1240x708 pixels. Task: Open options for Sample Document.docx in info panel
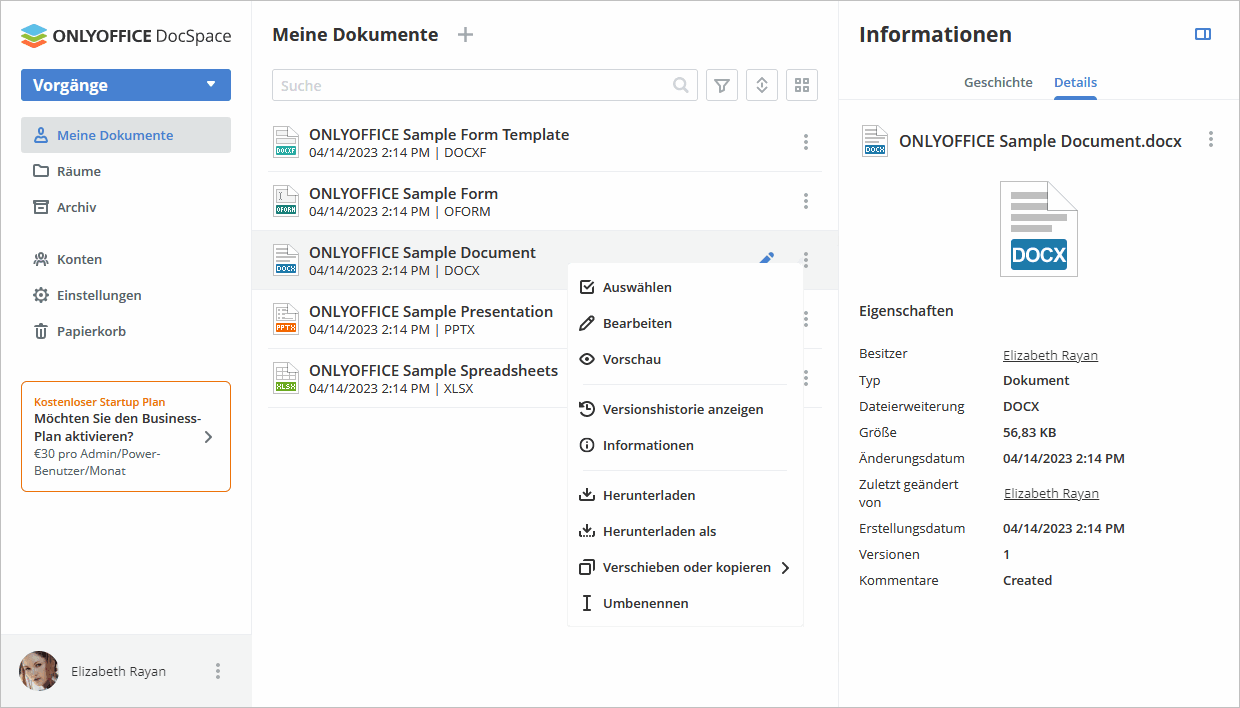pos(1211,140)
